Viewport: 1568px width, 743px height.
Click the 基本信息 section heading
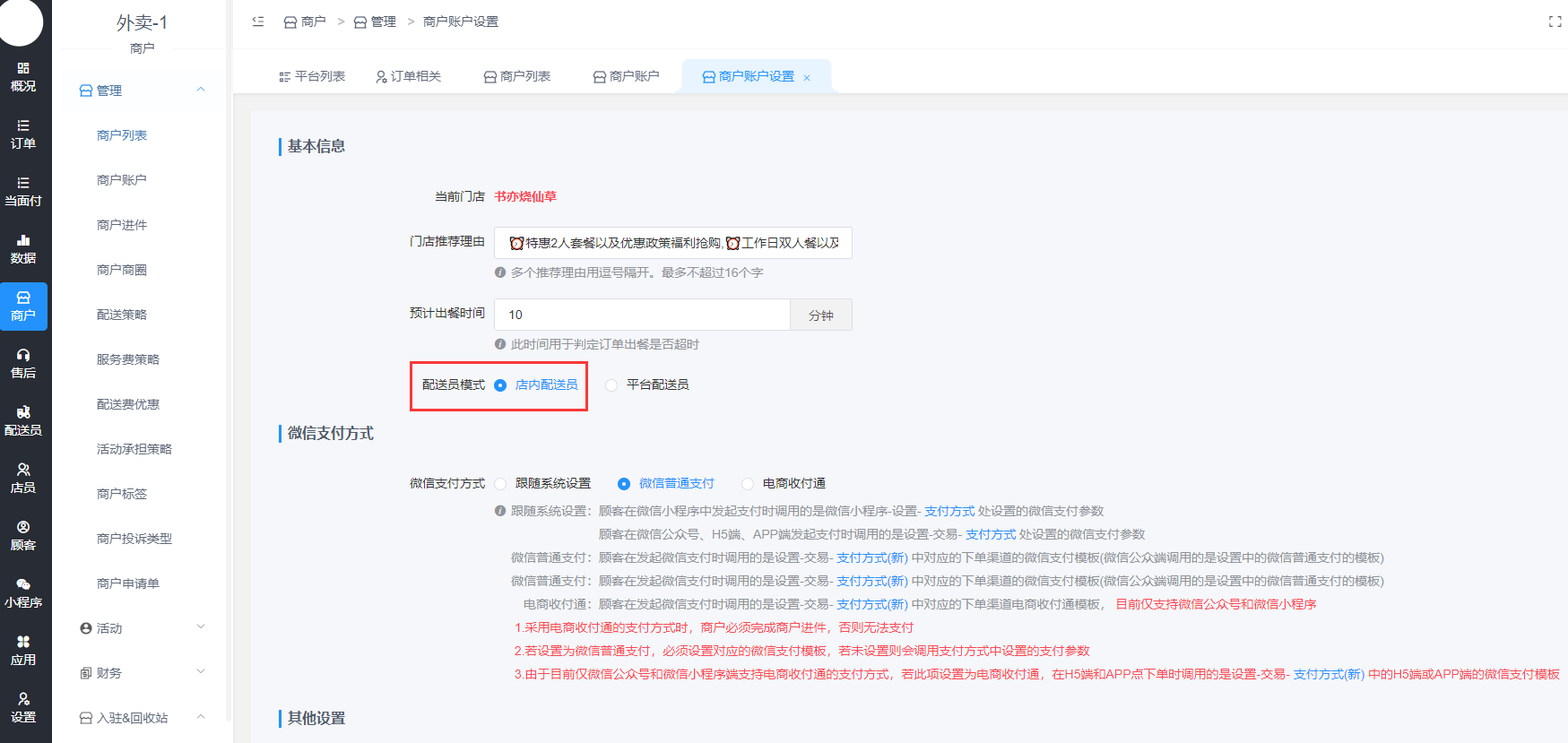pyautogui.click(x=316, y=146)
